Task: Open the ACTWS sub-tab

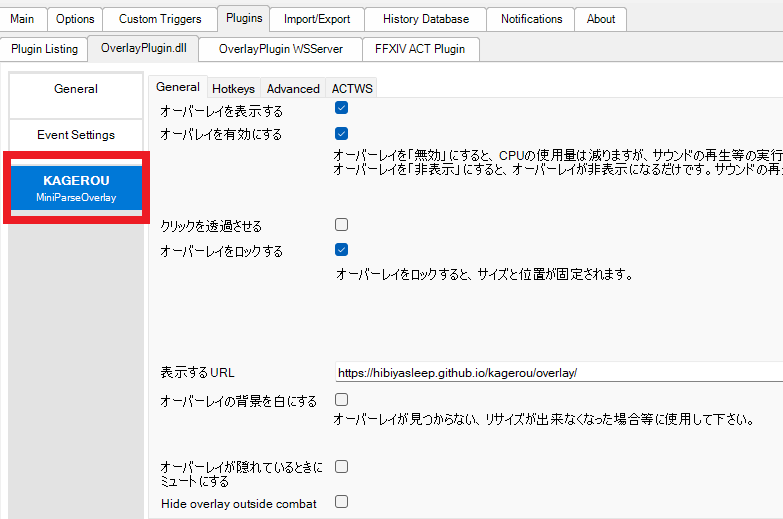Action: (352, 89)
